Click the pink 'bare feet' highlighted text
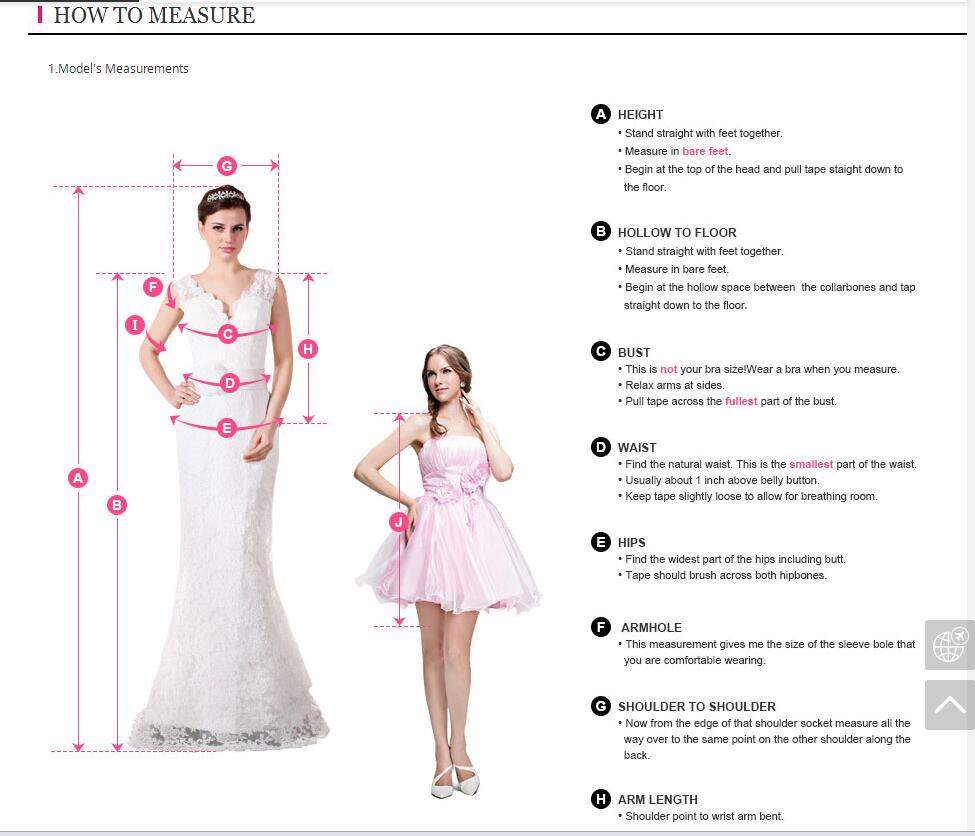This screenshot has width=975, height=836. tap(705, 152)
